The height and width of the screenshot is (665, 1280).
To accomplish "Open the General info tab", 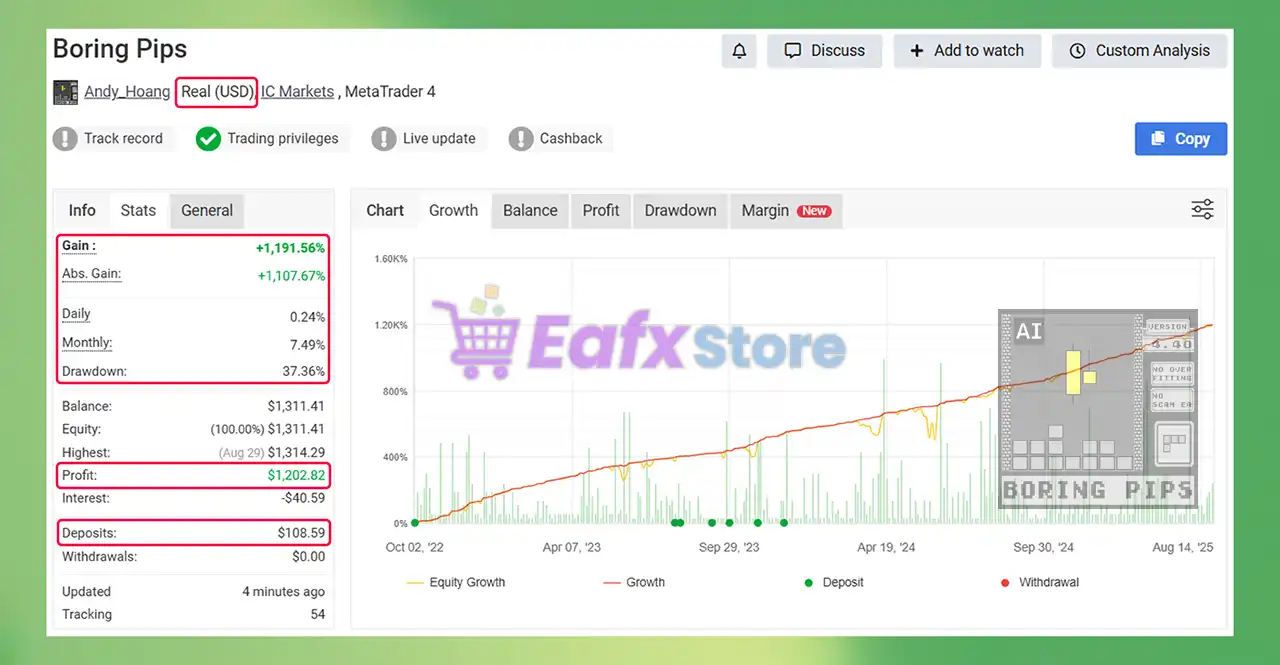I will 207,211.
